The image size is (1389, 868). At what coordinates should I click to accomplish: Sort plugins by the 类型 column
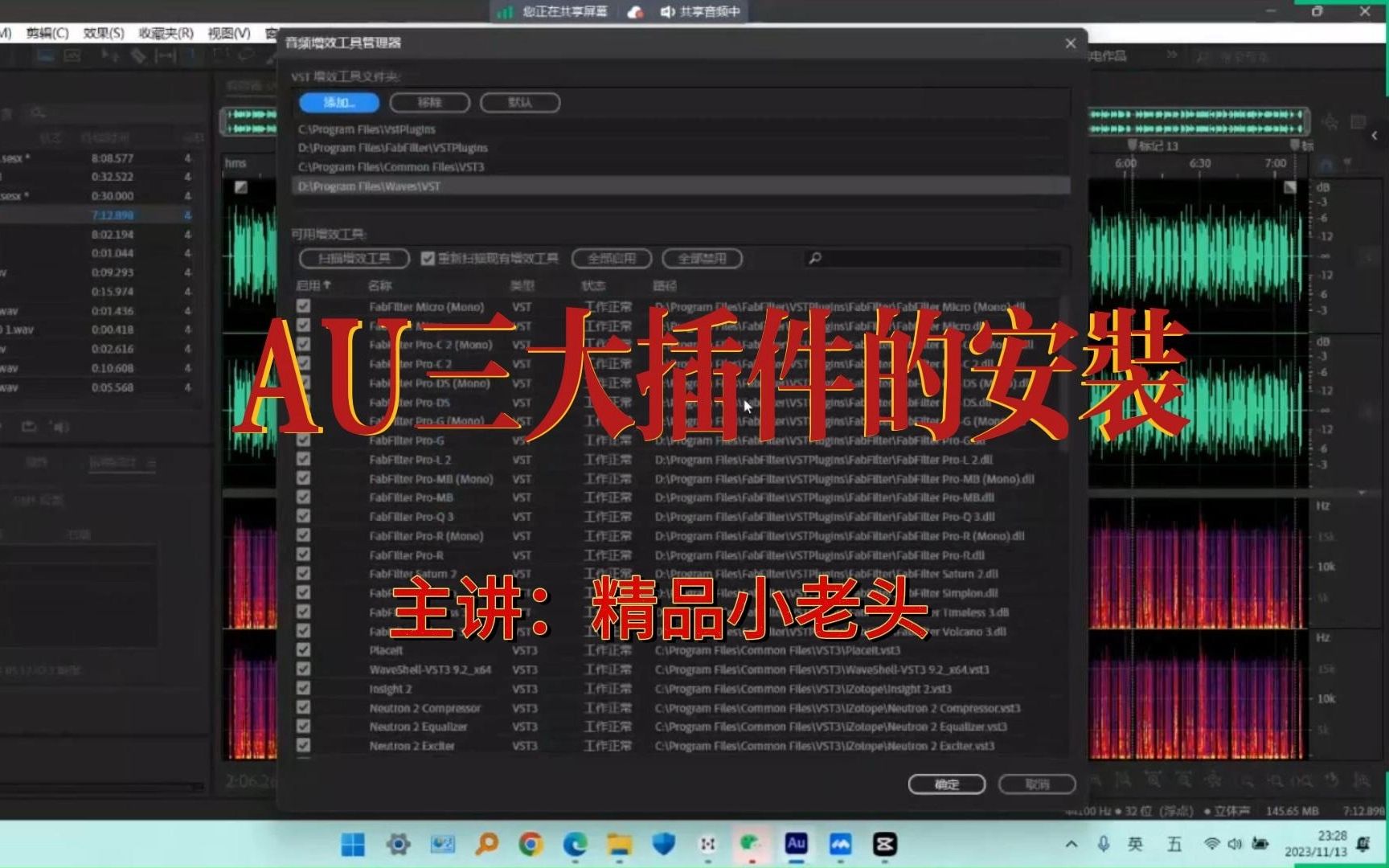point(522,285)
